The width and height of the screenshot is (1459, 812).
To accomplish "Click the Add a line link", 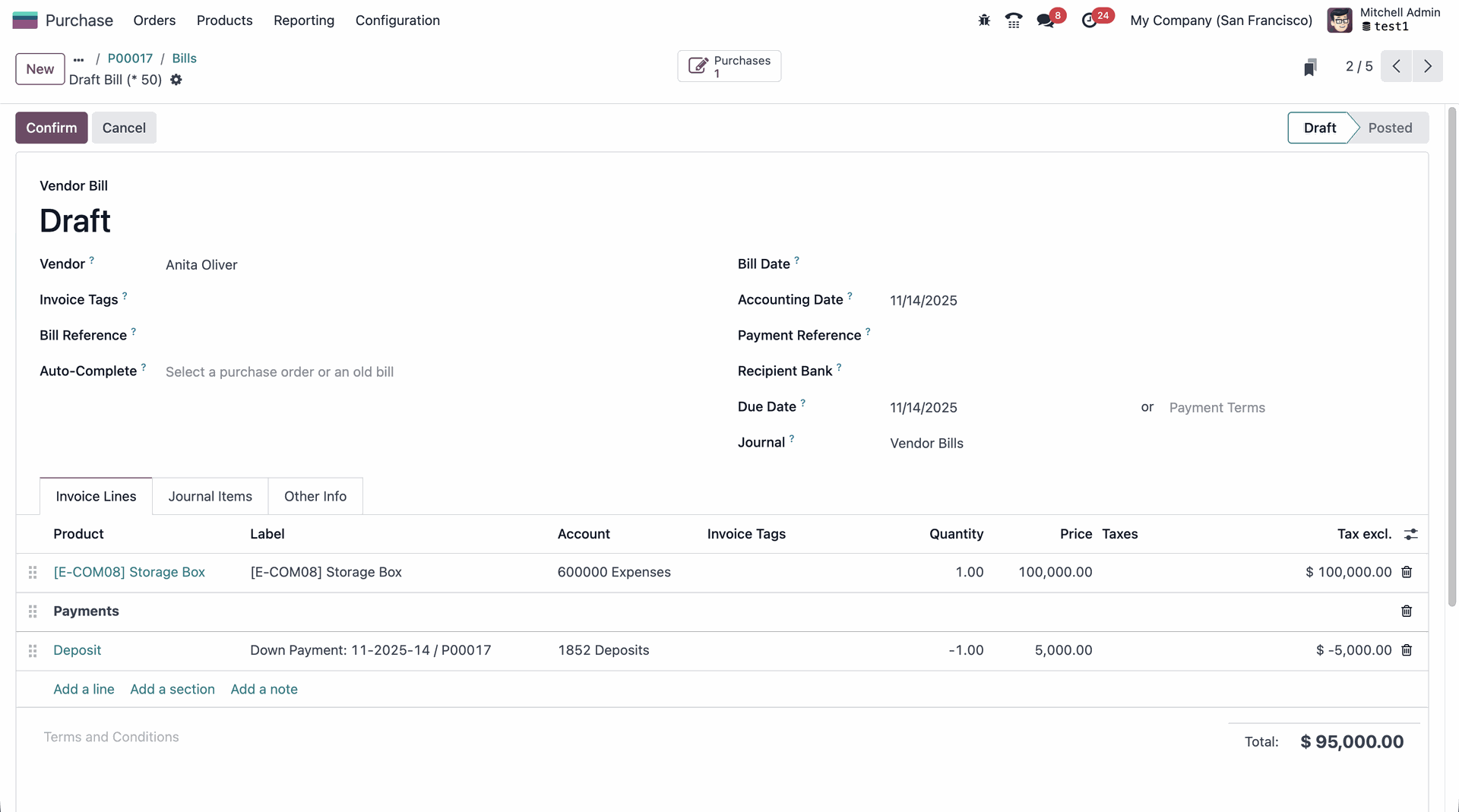I will pyautogui.click(x=84, y=689).
